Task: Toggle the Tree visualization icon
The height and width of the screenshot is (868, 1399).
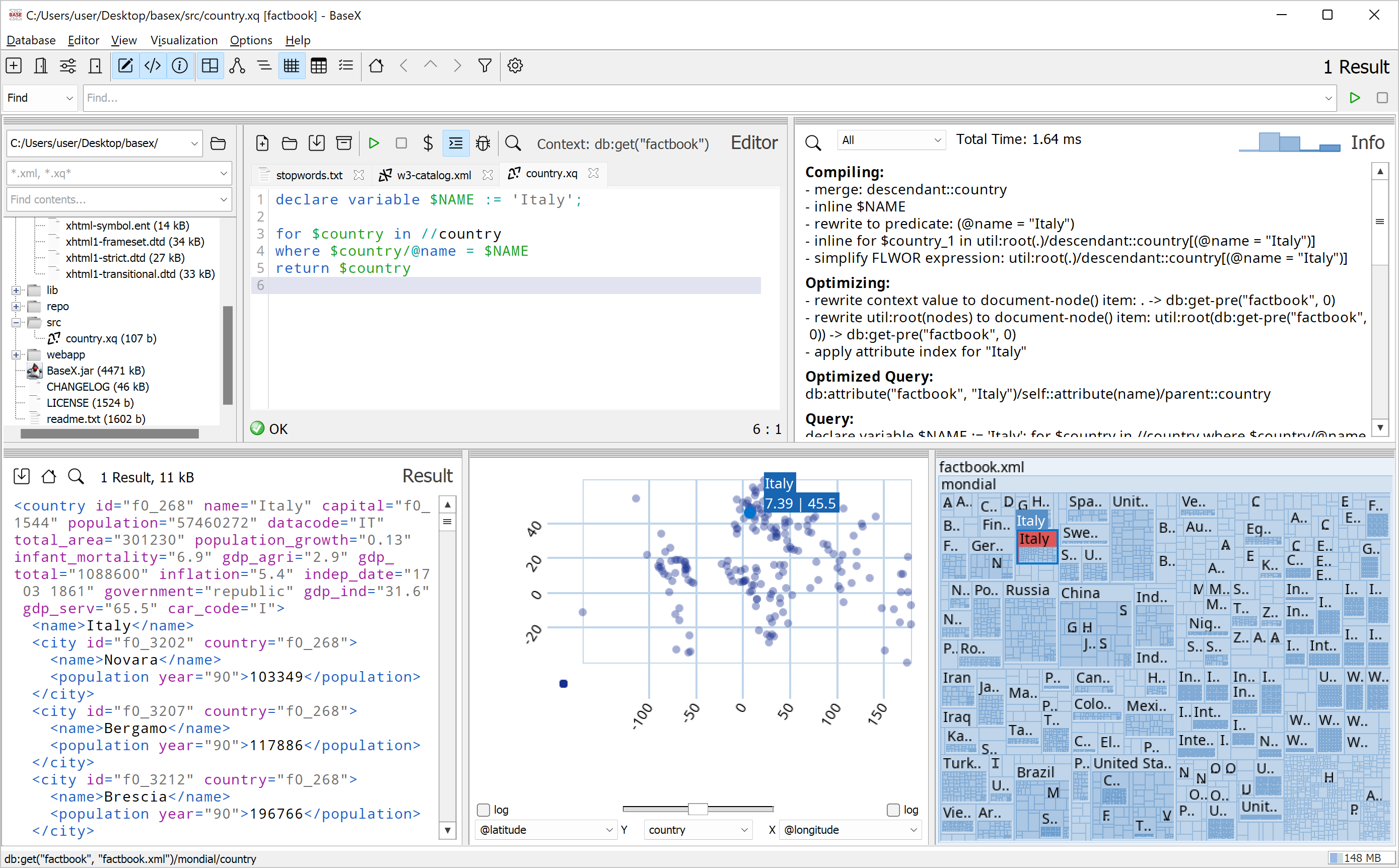Action: pos(237,65)
